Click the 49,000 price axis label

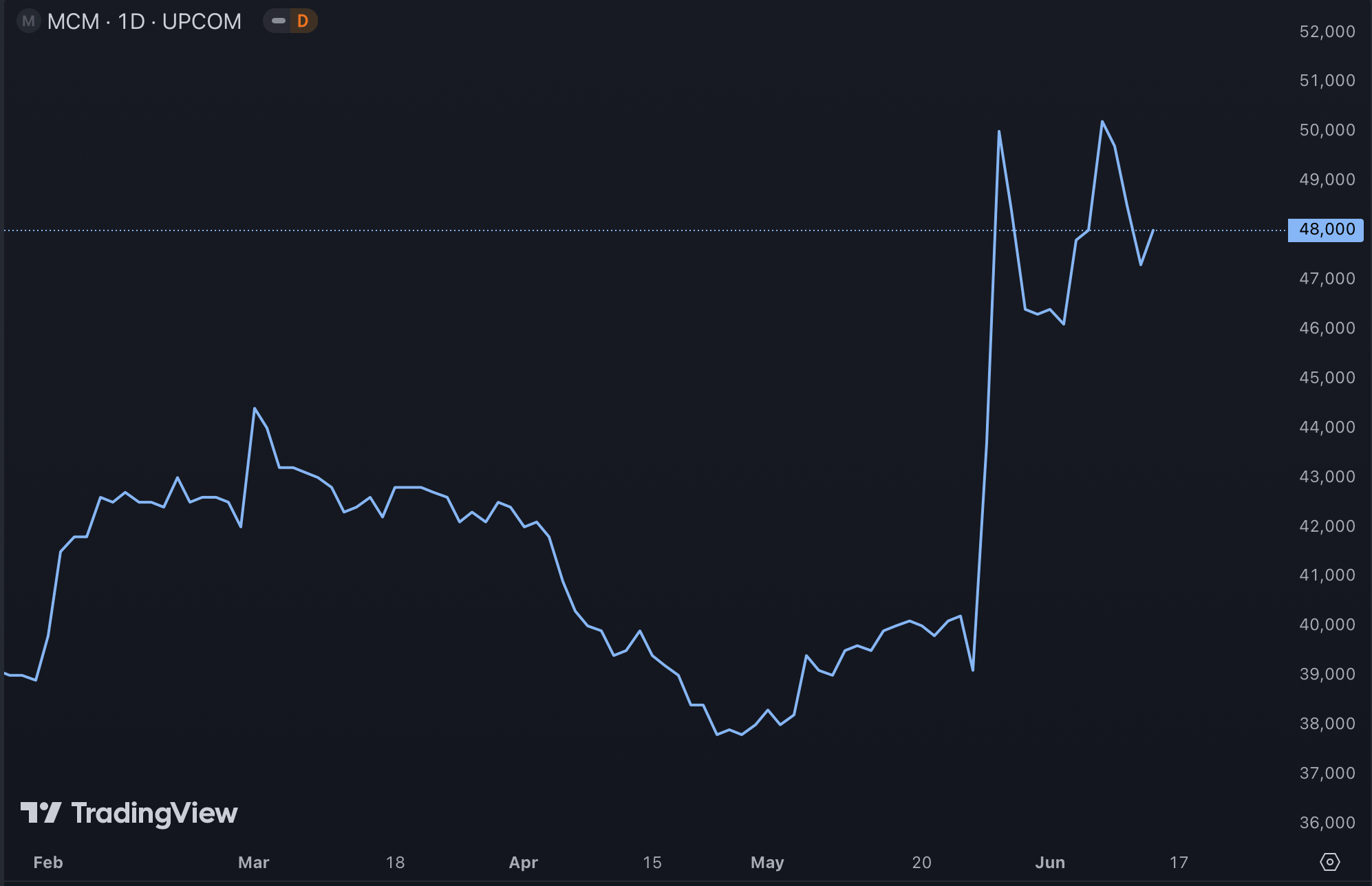tap(1327, 180)
